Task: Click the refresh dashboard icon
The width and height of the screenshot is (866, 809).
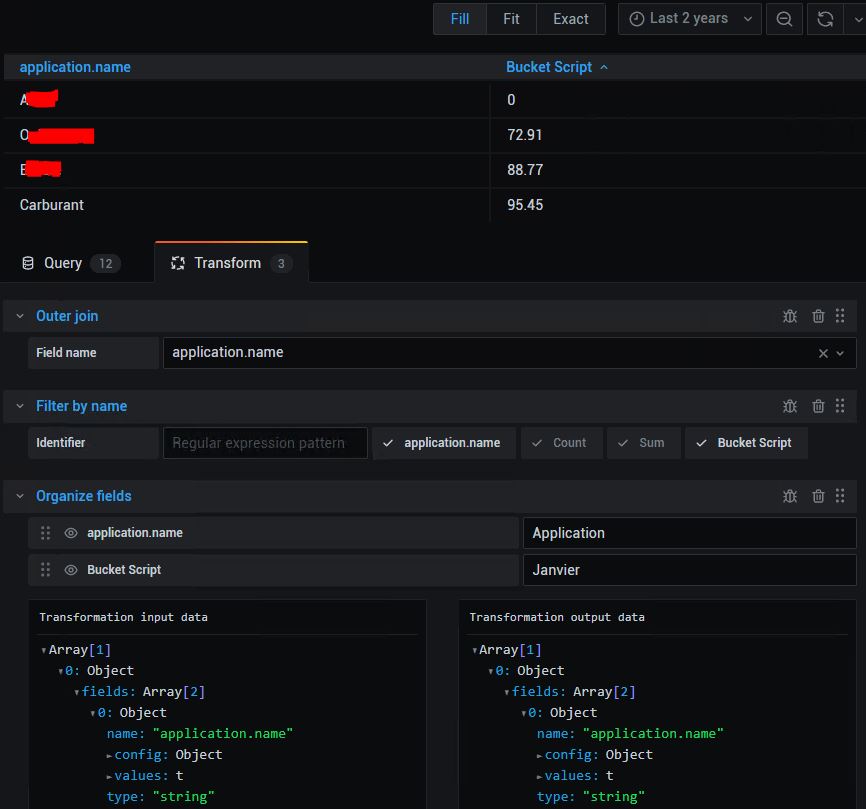Action: 825,19
